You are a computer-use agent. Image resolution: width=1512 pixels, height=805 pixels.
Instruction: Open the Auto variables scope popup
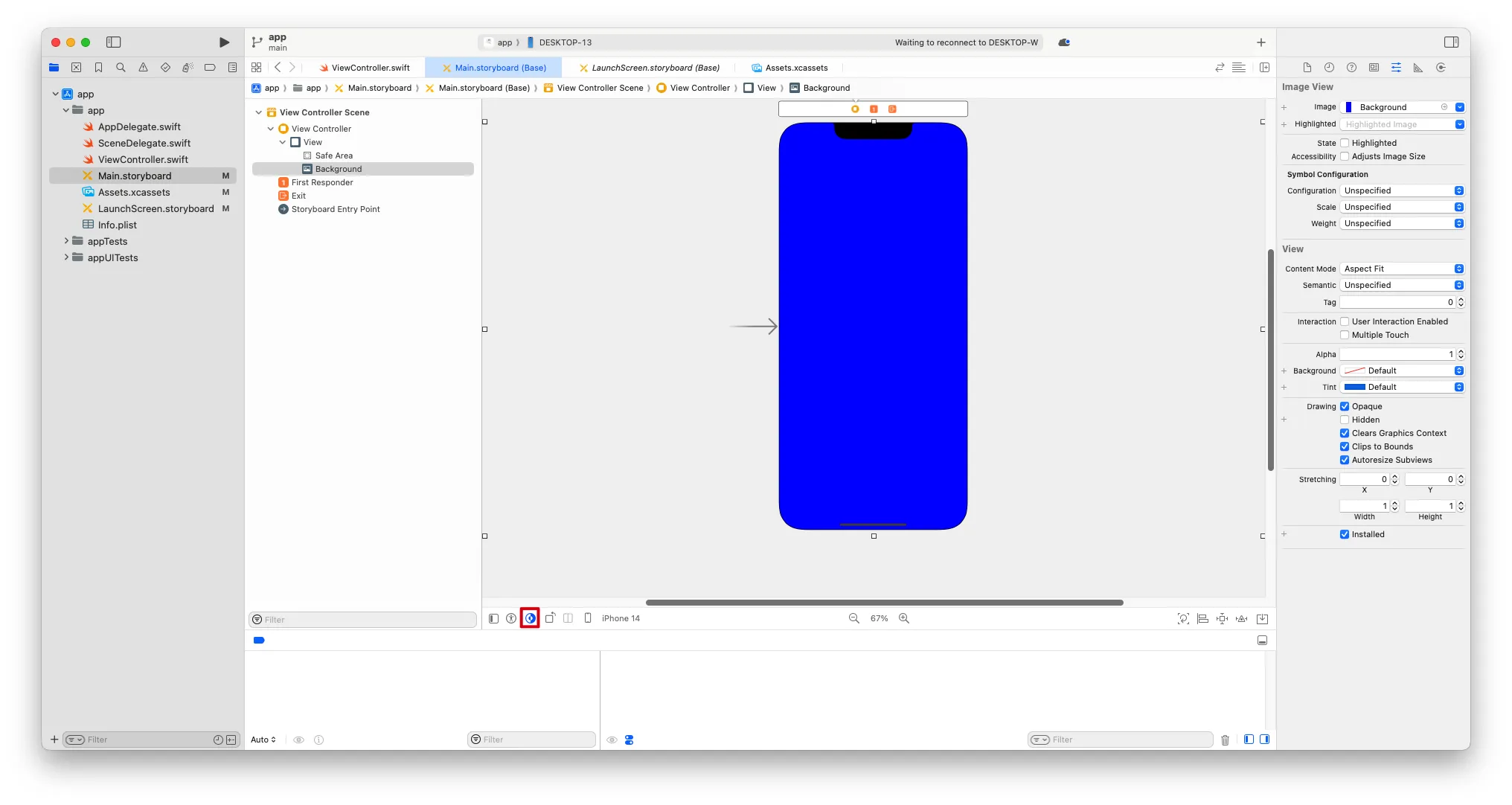(x=263, y=740)
